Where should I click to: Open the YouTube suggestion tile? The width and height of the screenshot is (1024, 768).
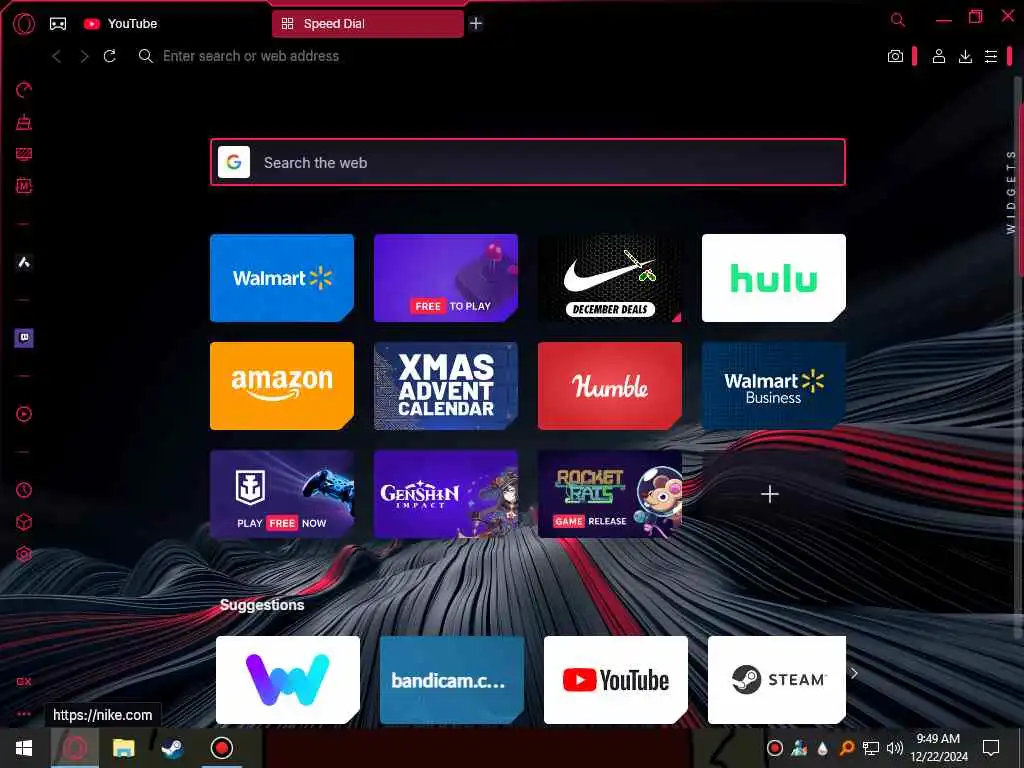(616, 680)
